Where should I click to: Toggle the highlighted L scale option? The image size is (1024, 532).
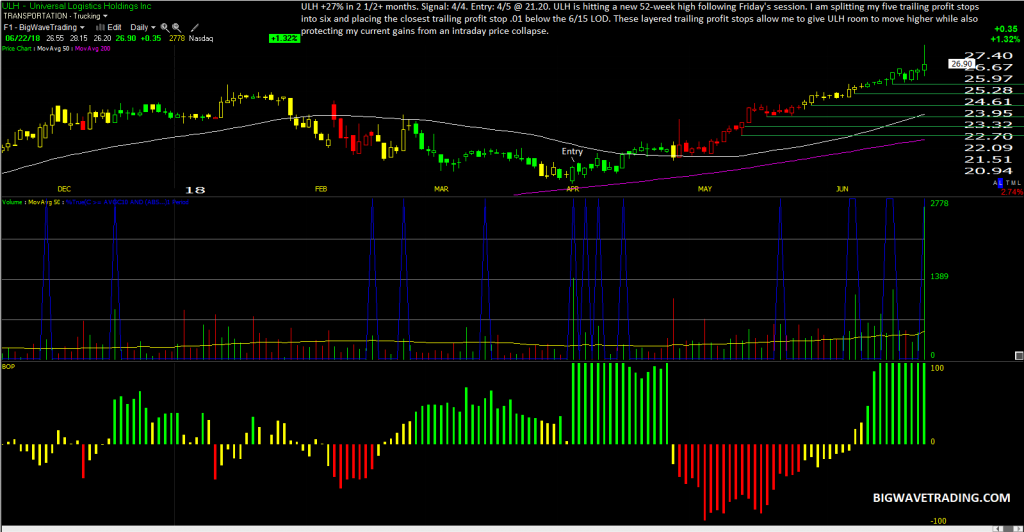(1000, 183)
